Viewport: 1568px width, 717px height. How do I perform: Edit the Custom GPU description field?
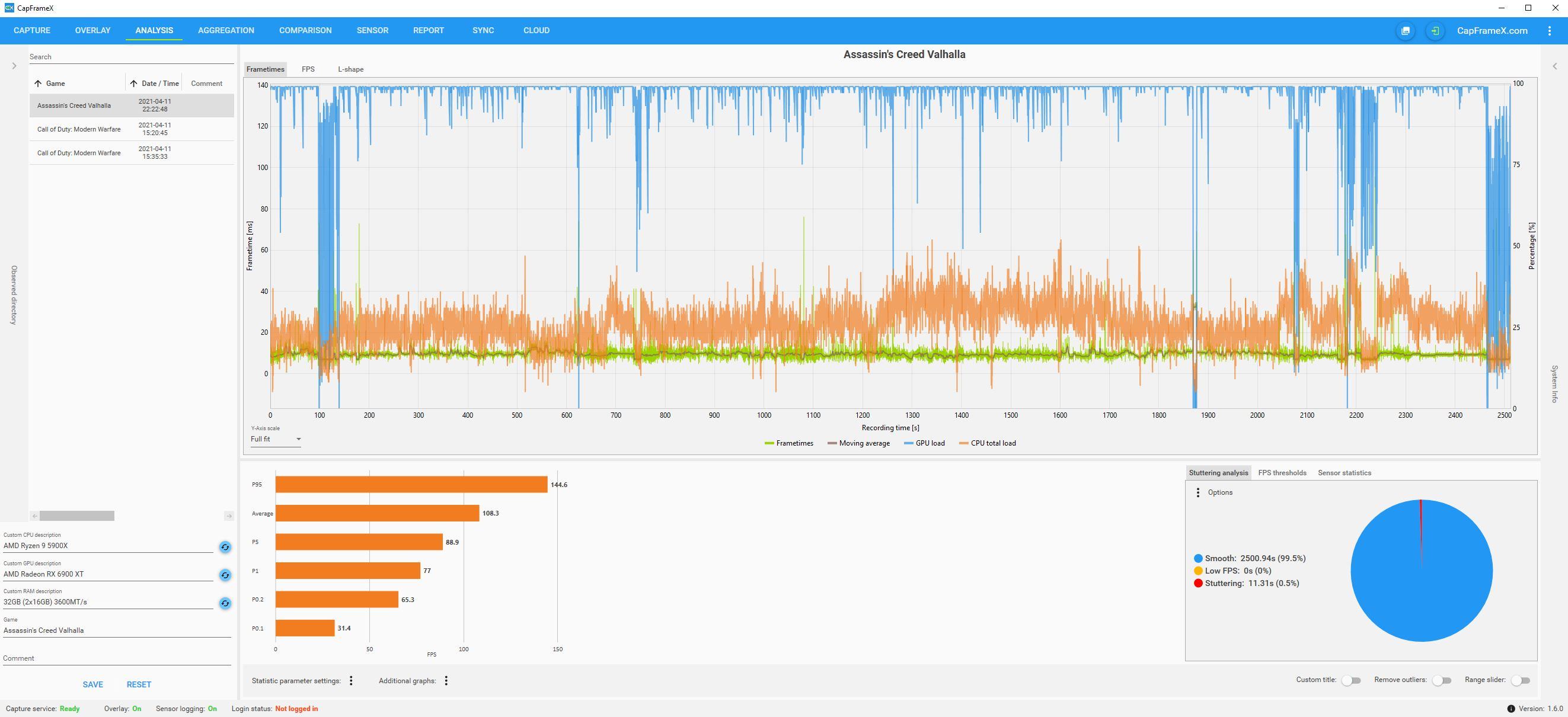coord(108,574)
